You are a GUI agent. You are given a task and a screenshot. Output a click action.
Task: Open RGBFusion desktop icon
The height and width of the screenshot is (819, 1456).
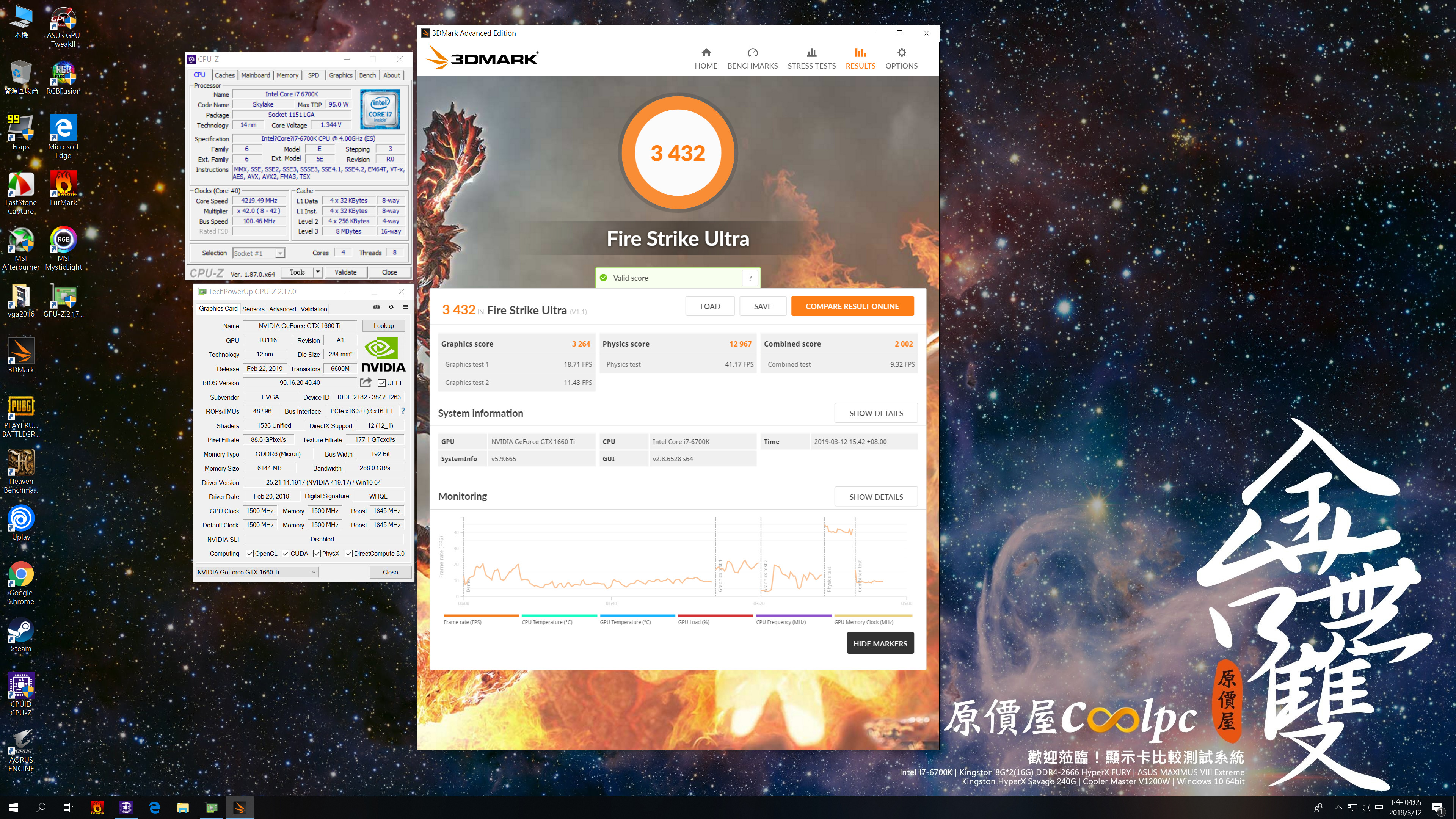click(63, 78)
